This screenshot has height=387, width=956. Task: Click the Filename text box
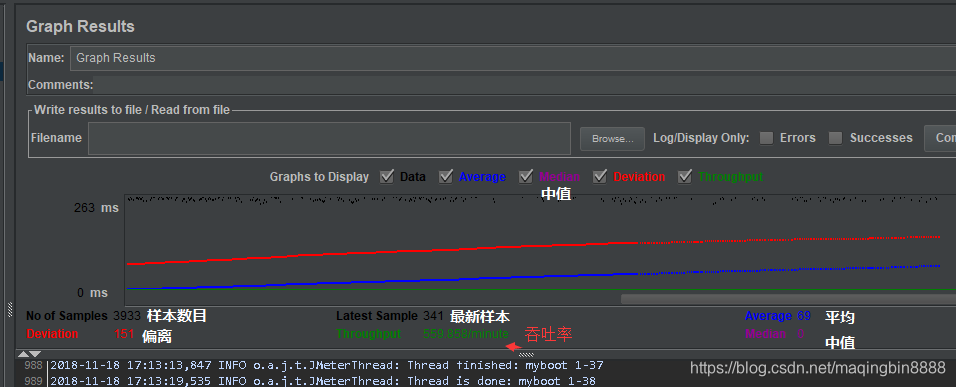329,138
